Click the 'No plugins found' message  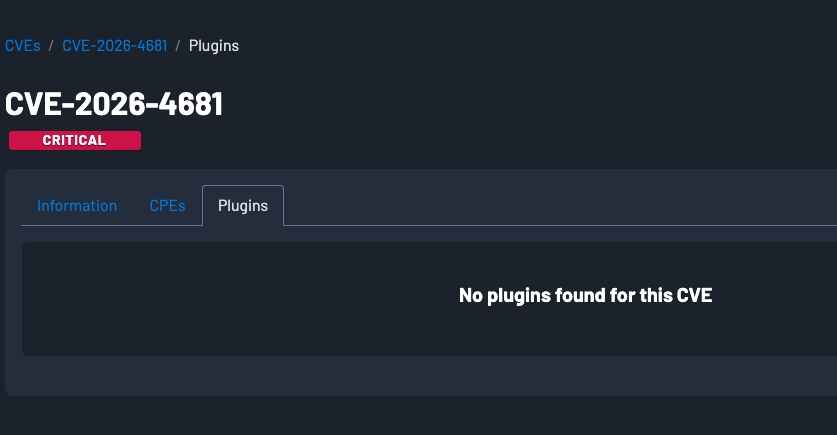(585, 296)
